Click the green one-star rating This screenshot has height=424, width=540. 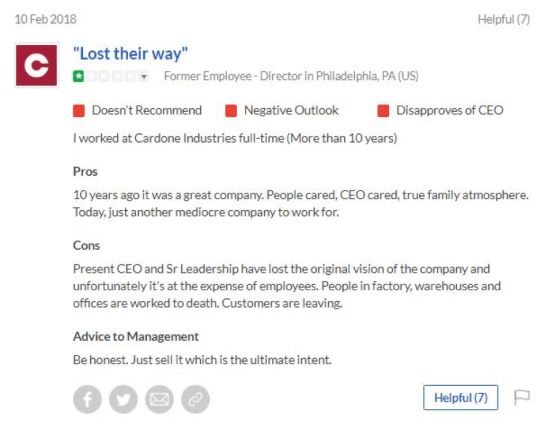tap(79, 76)
